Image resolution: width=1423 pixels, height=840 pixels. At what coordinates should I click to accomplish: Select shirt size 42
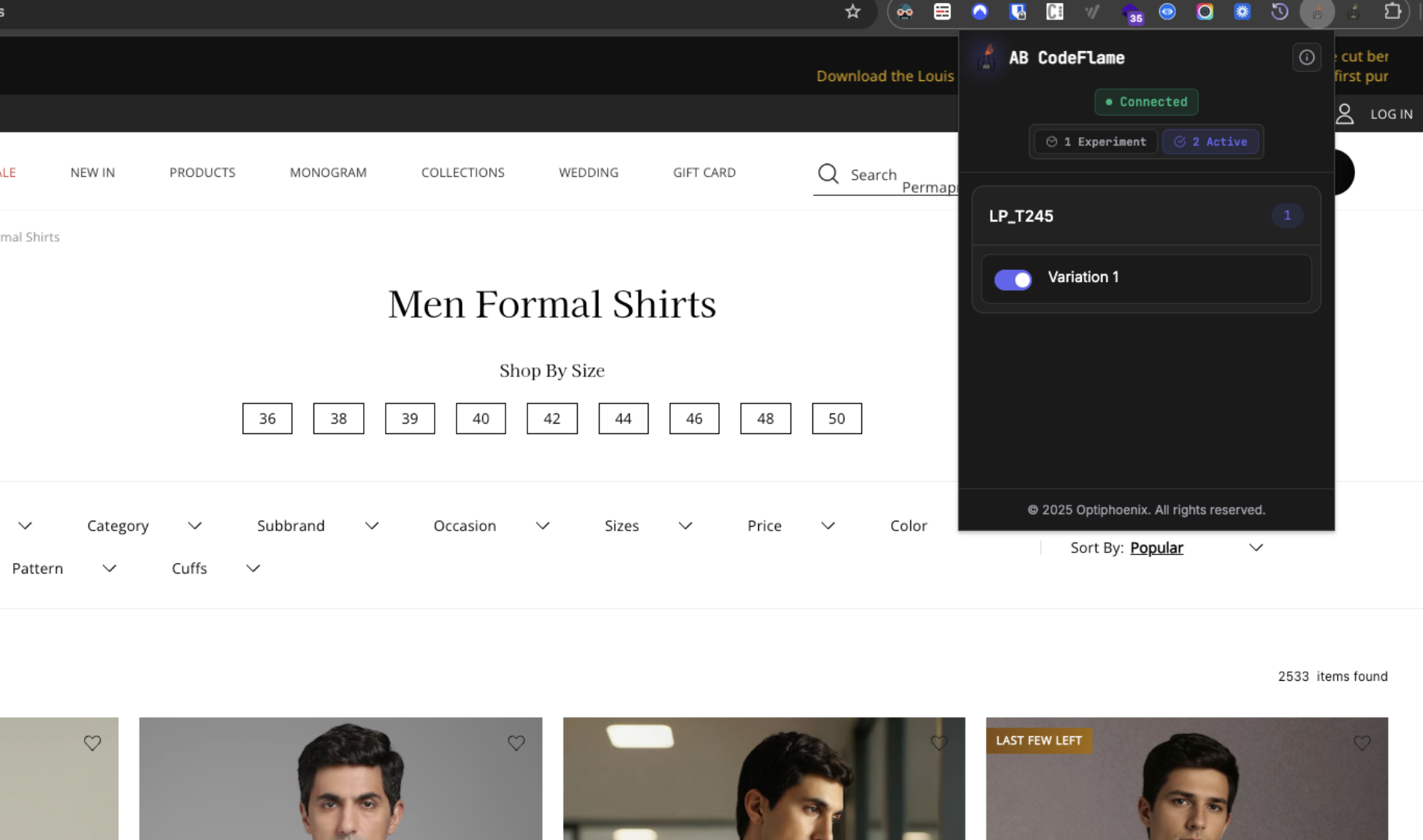(552, 419)
